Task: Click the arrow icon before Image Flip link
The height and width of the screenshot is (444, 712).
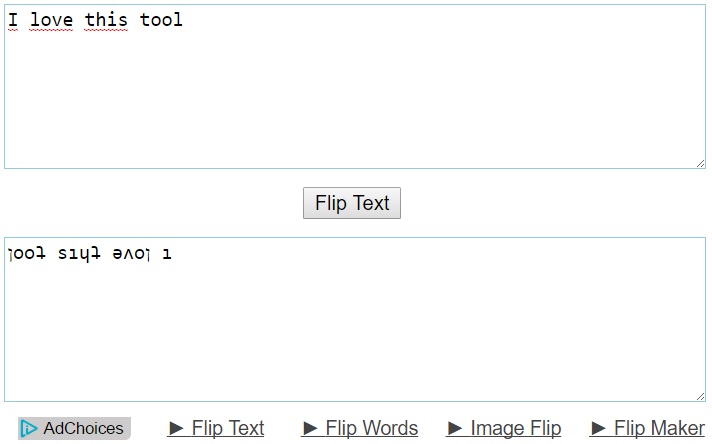Action: pos(455,428)
